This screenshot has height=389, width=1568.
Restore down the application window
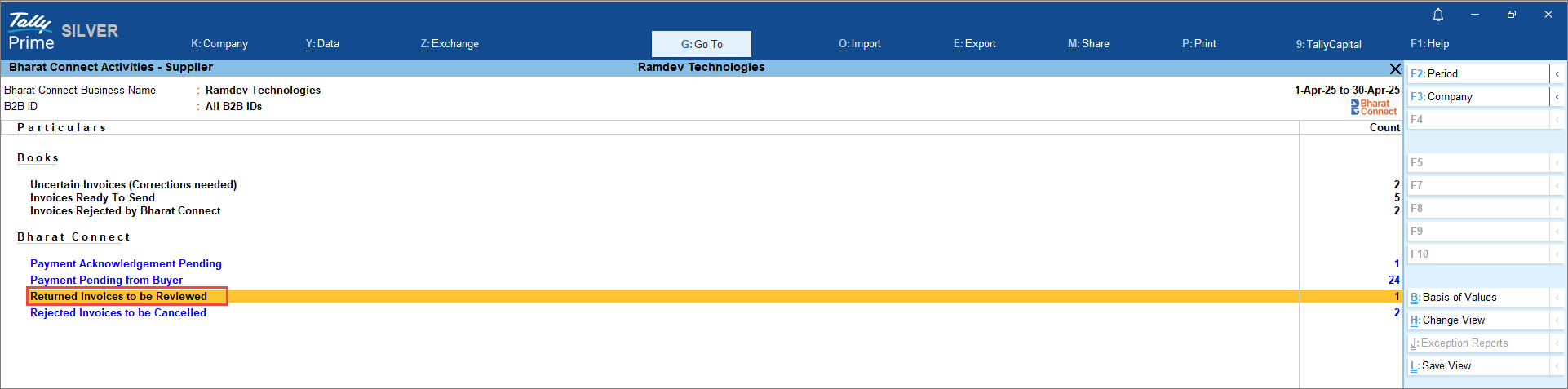coord(1511,15)
